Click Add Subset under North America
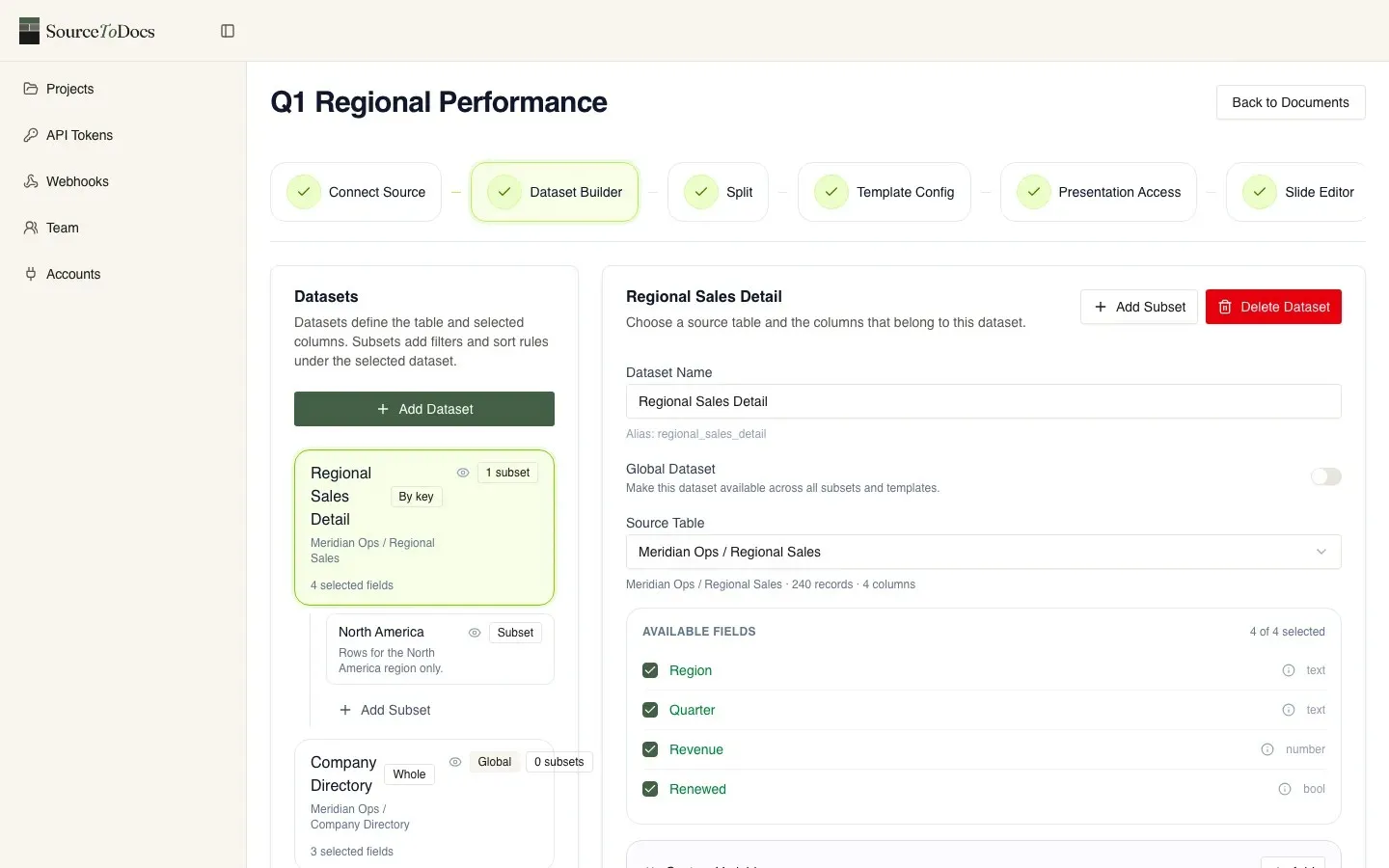 point(385,710)
